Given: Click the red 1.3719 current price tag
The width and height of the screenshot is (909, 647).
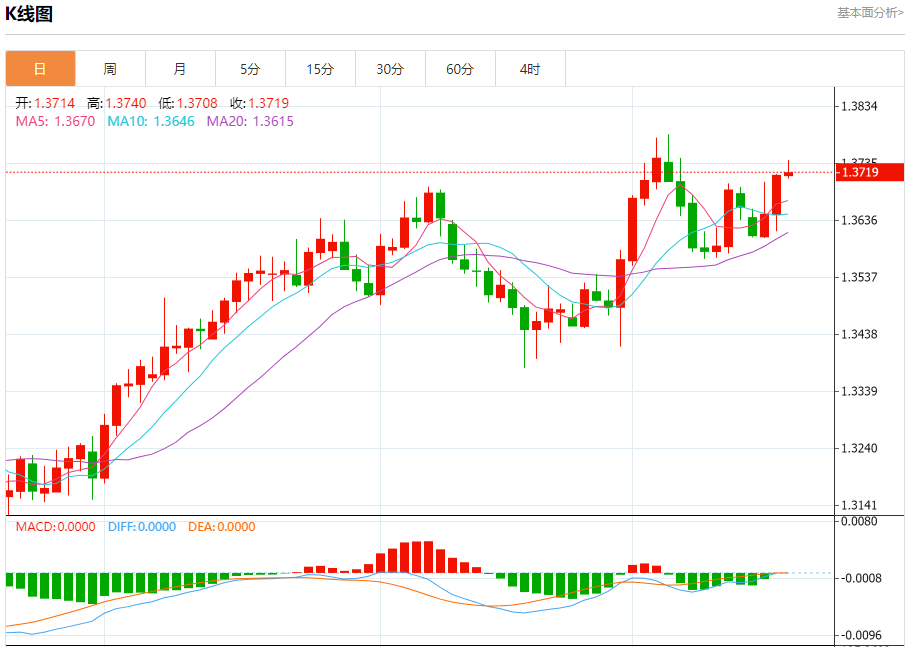Looking at the screenshot, I should tap(868, 173).
